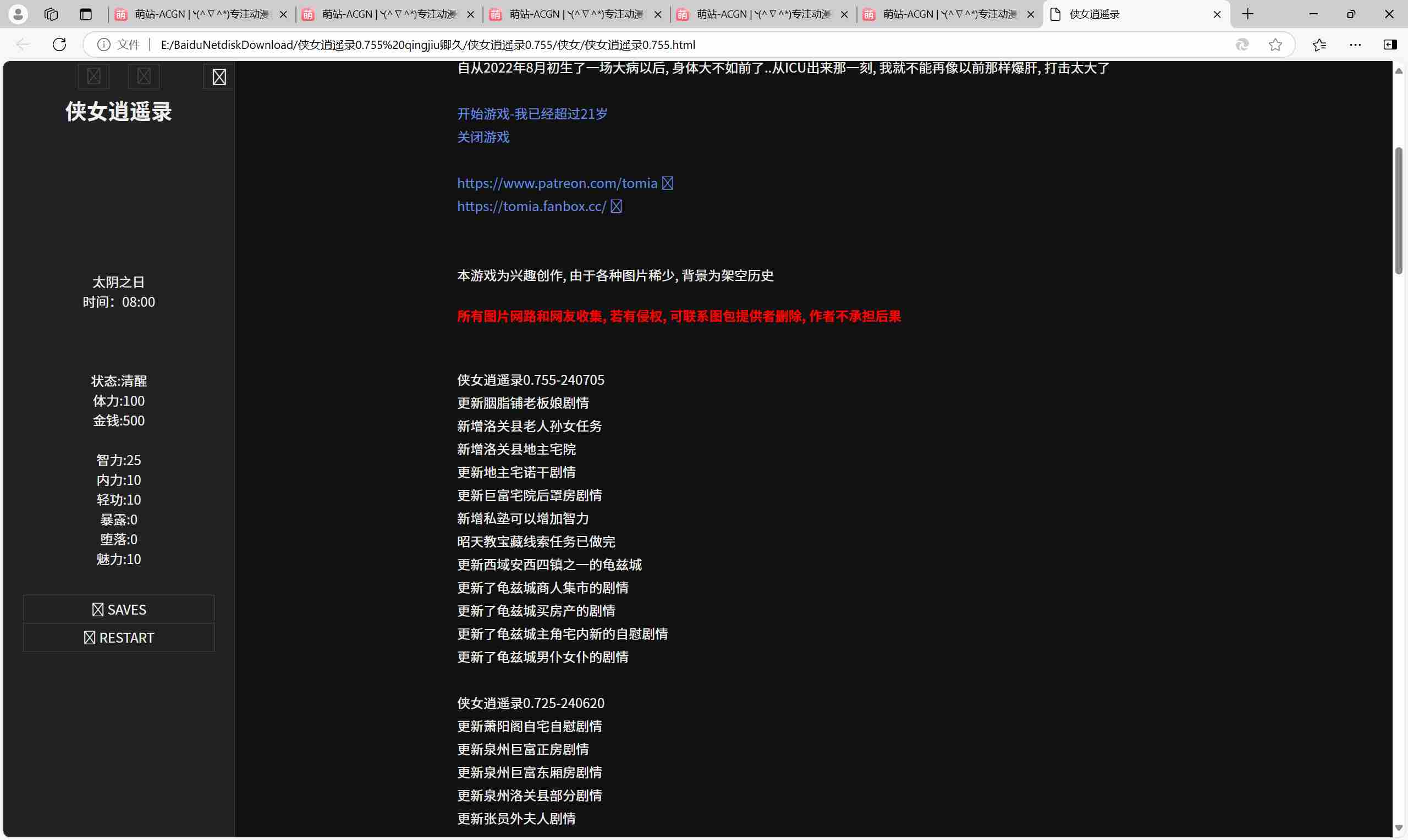
Task: Reload the current page
Action: click(59, 45)
